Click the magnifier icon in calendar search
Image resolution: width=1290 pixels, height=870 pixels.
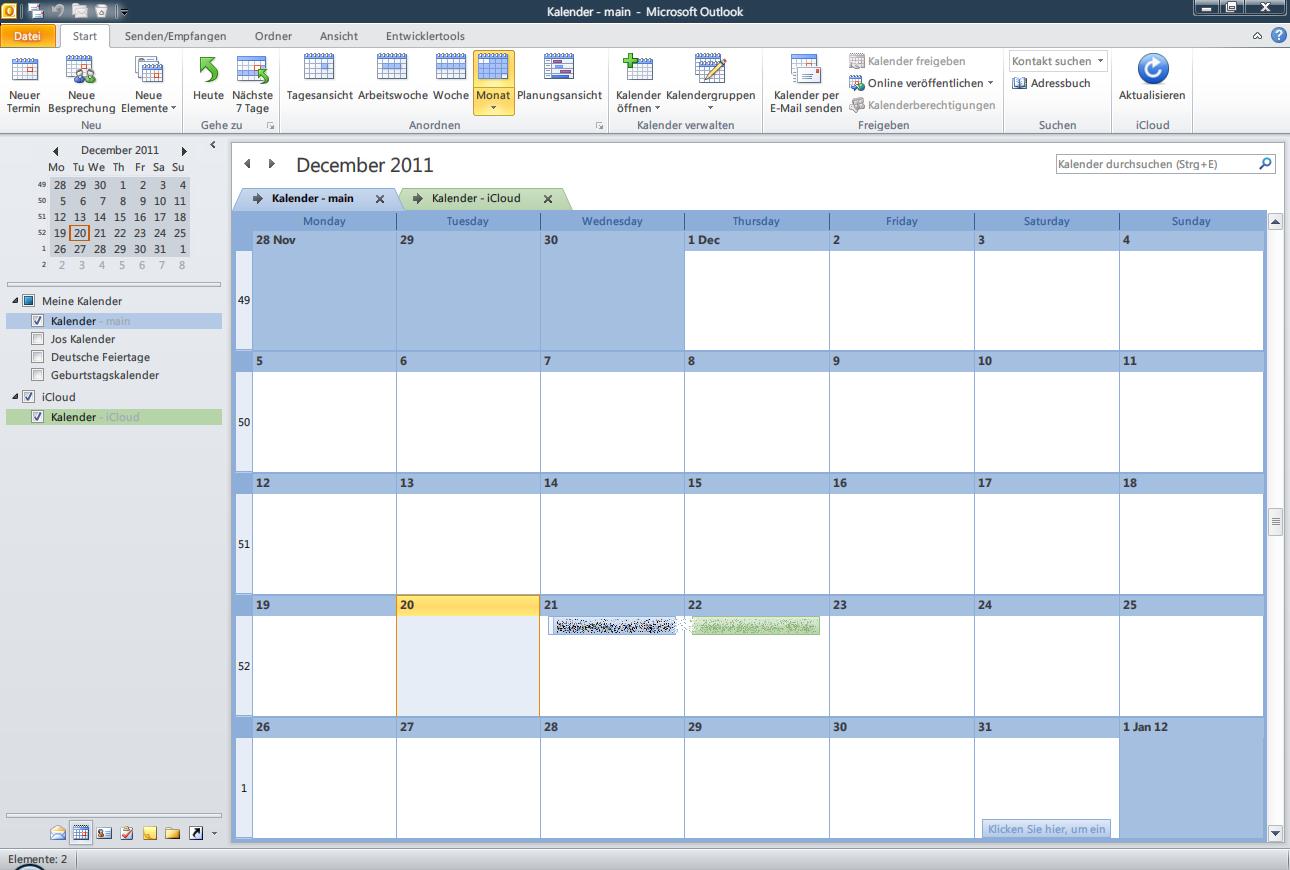point(1265,163)
